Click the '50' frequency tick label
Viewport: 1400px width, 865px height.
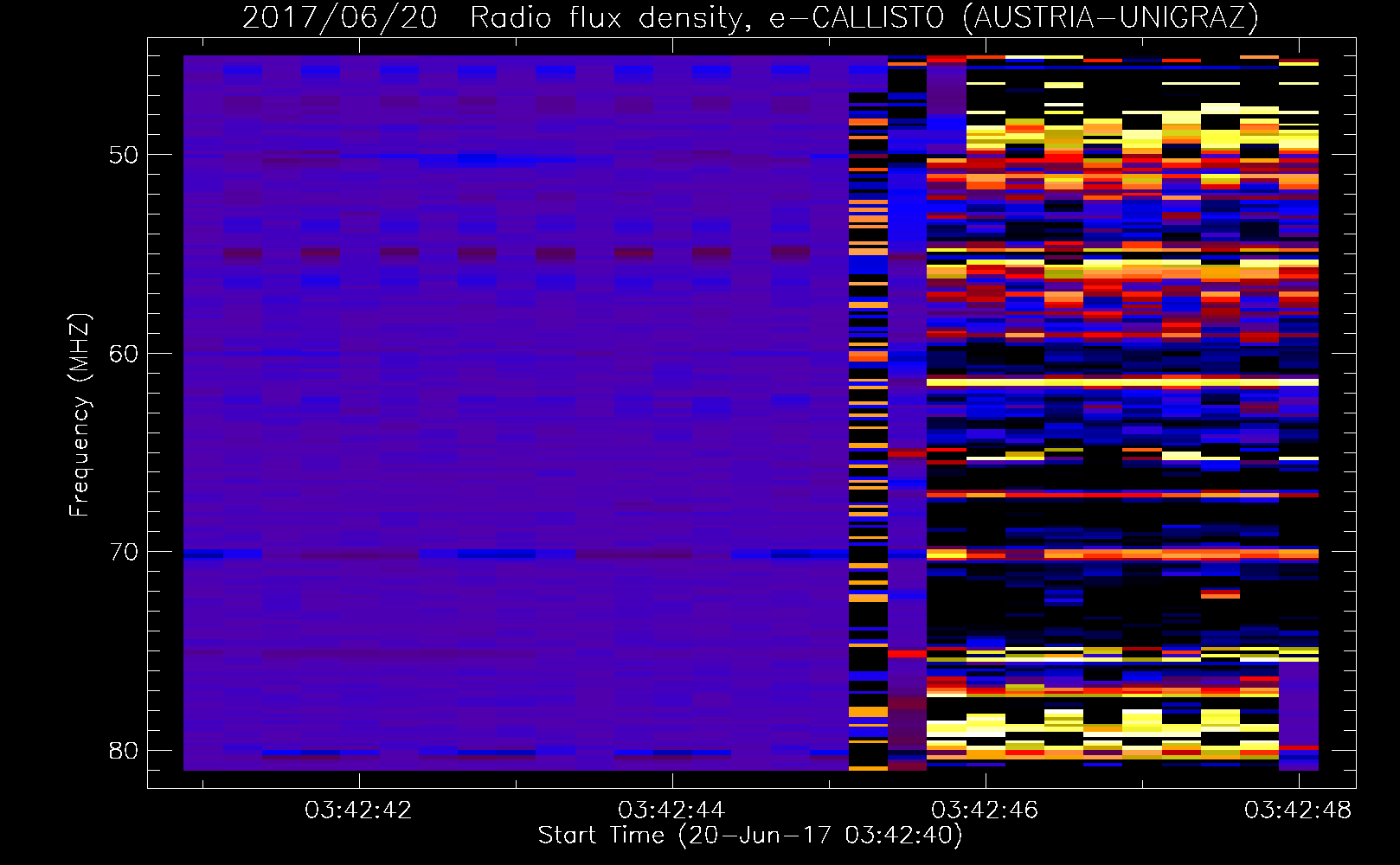124,156
